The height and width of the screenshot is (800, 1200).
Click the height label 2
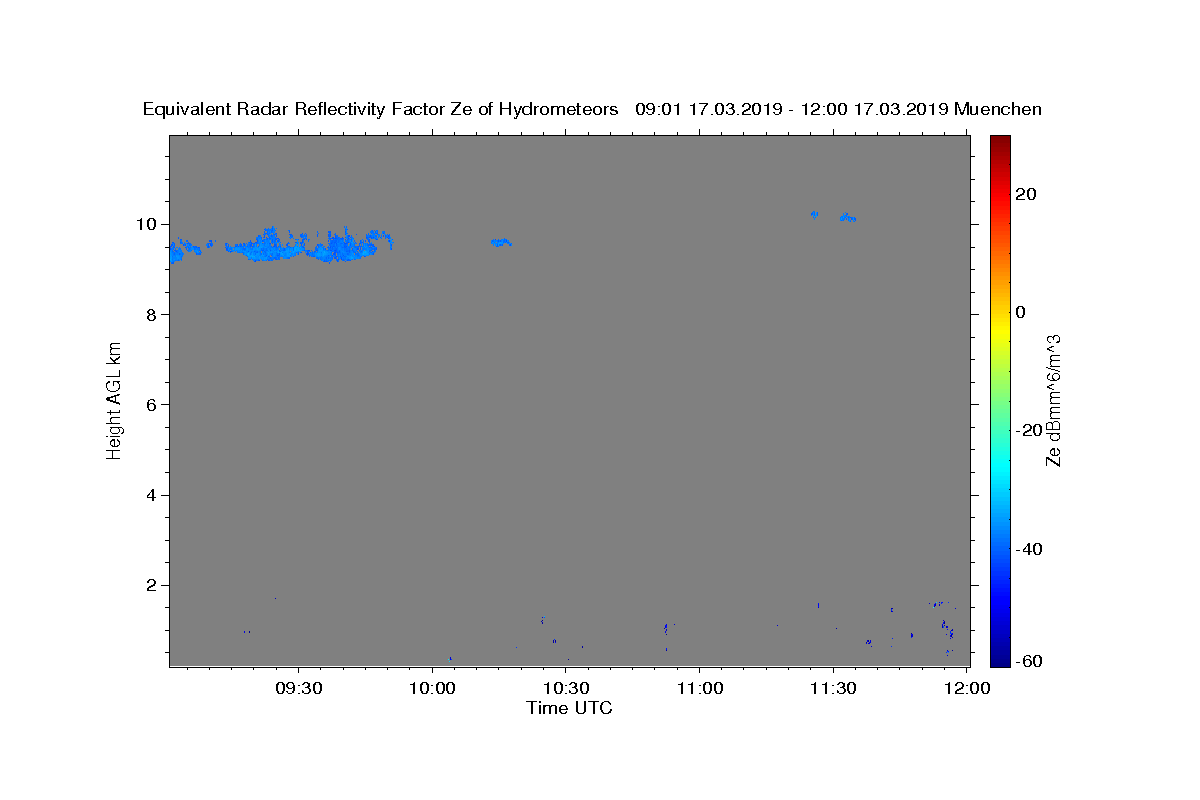(x=150, y=585)
